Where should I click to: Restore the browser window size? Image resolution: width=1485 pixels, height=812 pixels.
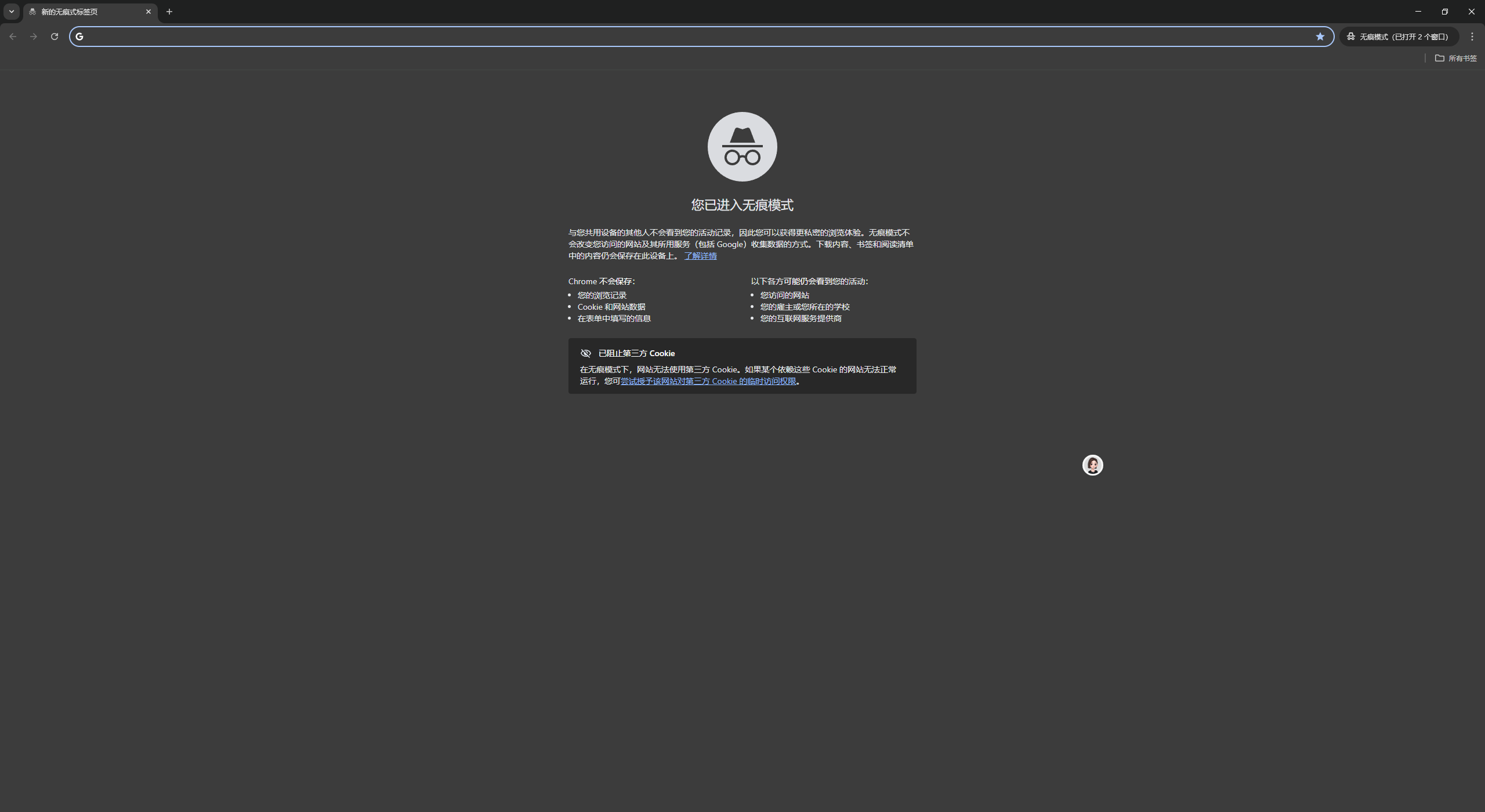[1444, 12]
